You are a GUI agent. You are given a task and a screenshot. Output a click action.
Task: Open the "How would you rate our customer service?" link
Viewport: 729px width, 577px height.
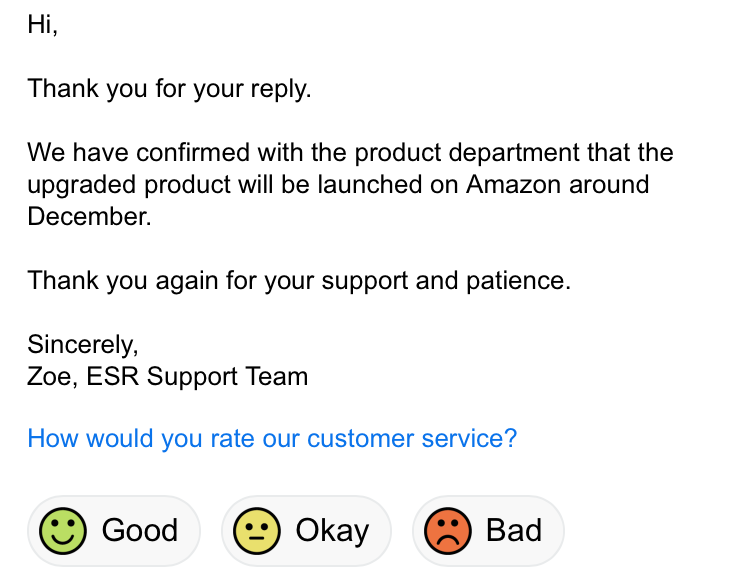coord(272,439)
